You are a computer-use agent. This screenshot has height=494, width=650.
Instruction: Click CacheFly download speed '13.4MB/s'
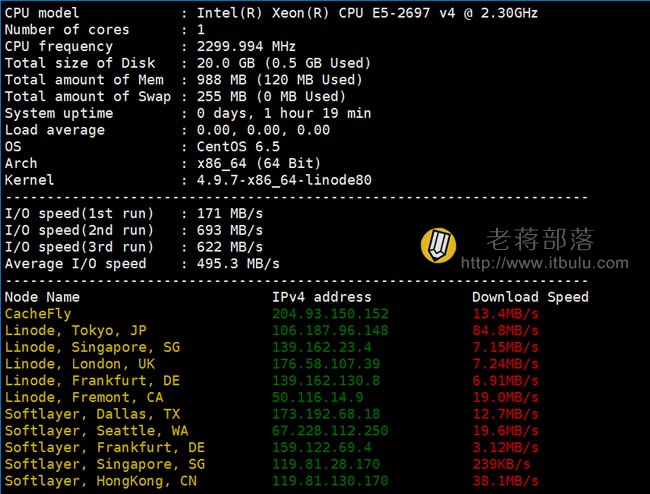point(505,314)
